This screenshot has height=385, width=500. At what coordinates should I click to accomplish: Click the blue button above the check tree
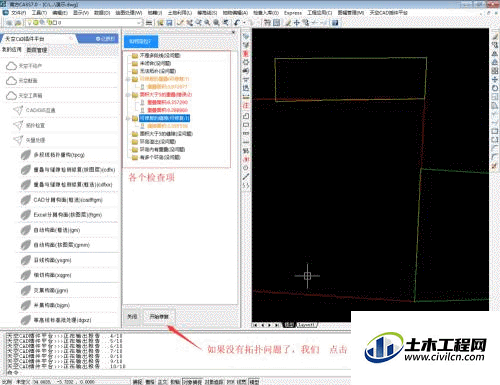coord(140,42)
